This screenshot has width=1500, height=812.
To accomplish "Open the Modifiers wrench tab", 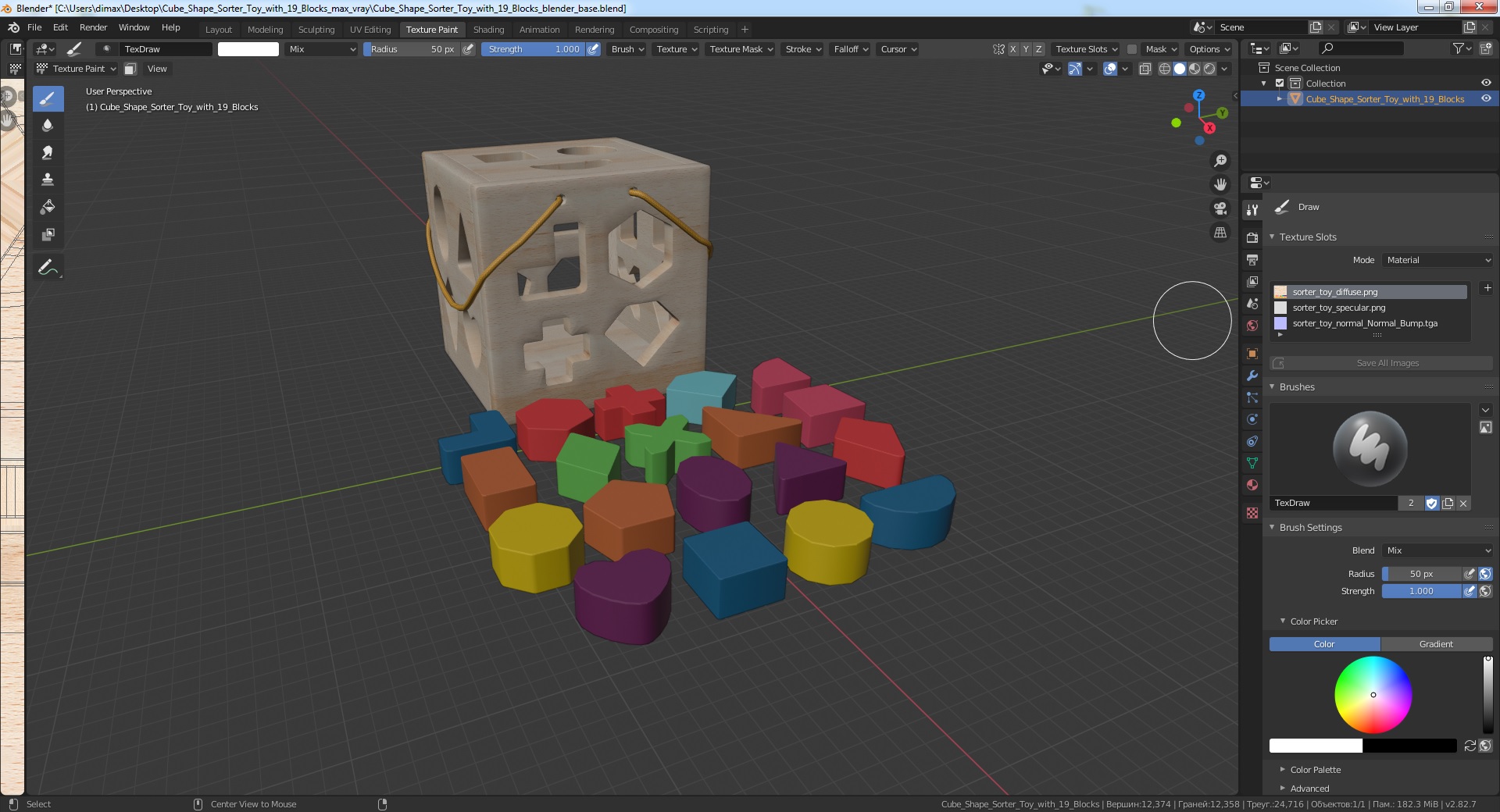I will coord(1252,376).
